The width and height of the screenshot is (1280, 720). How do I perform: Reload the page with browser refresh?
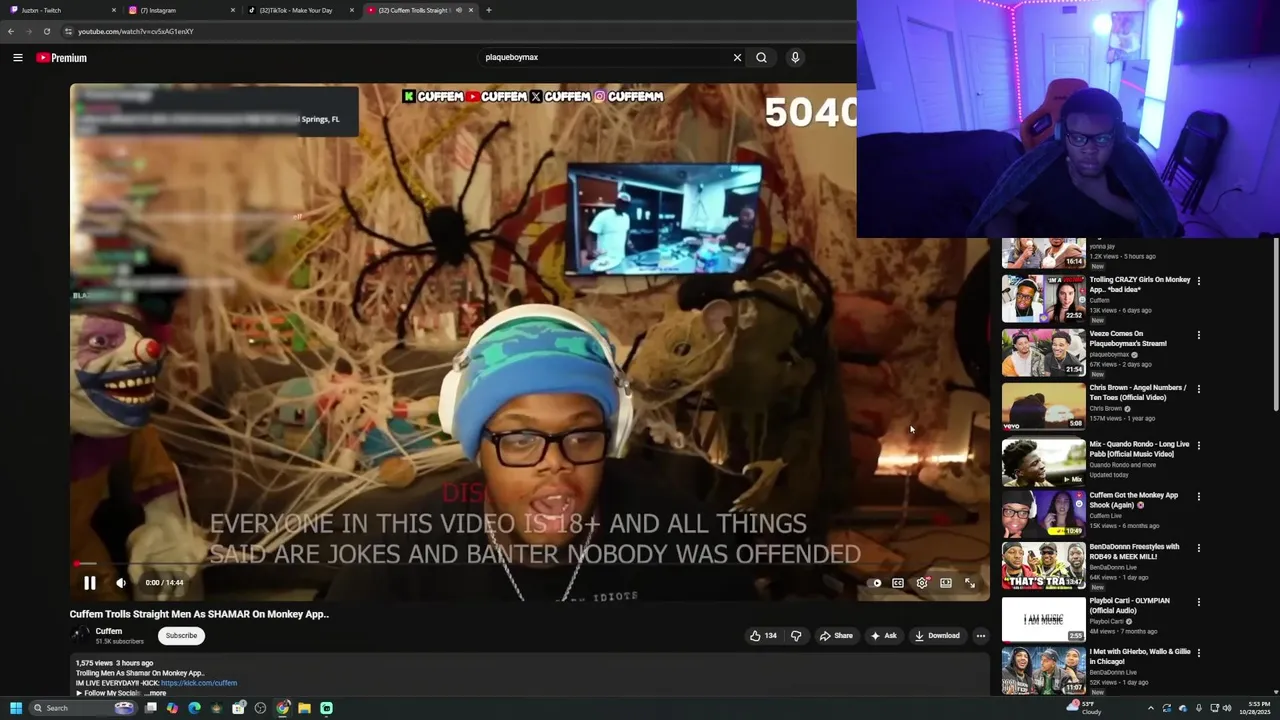47,31
